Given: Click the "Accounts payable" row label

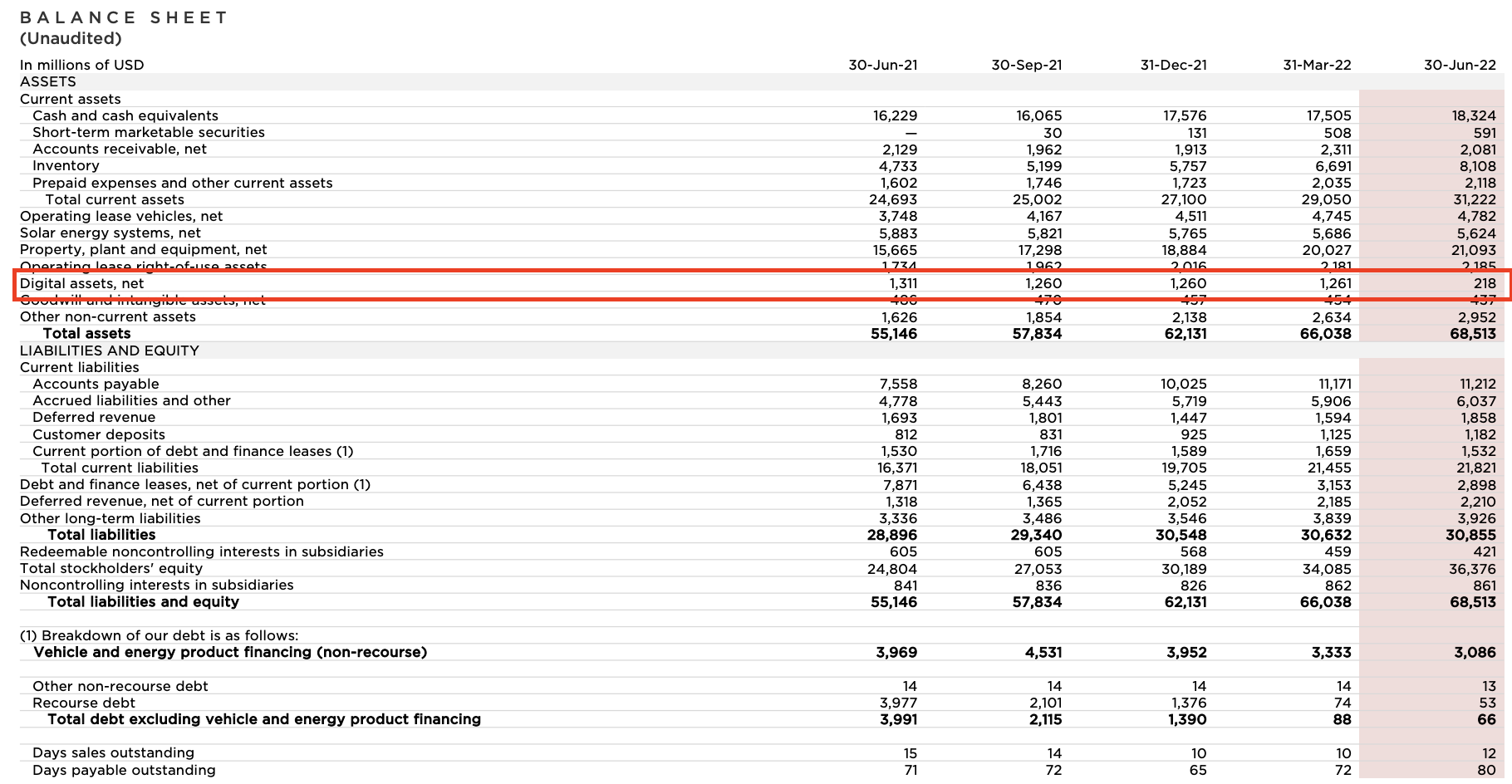Looking at the screenshot, I should [96, 384].
